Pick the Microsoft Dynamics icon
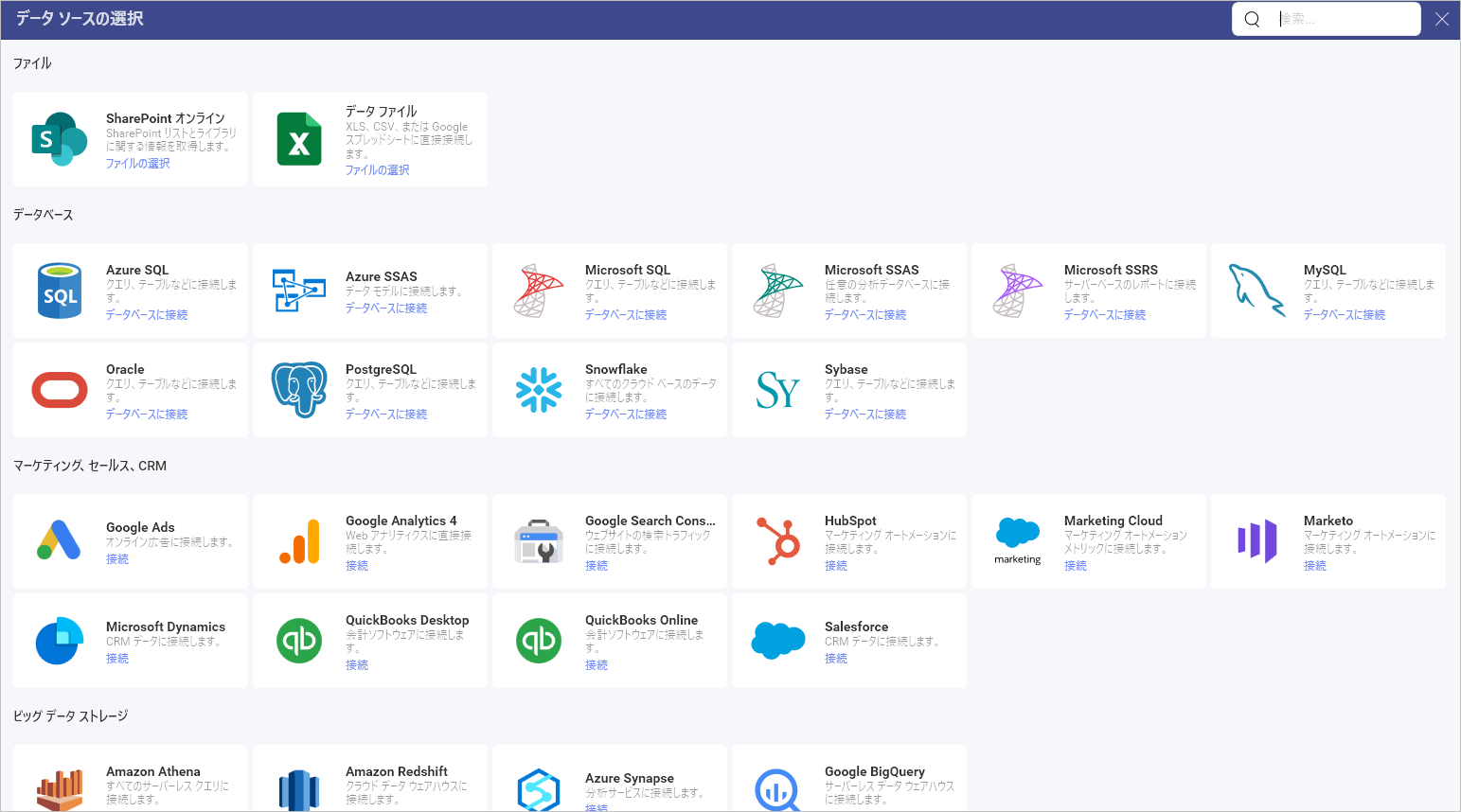The width and height of the screenshot is (1461, 812). coord(60,641)
